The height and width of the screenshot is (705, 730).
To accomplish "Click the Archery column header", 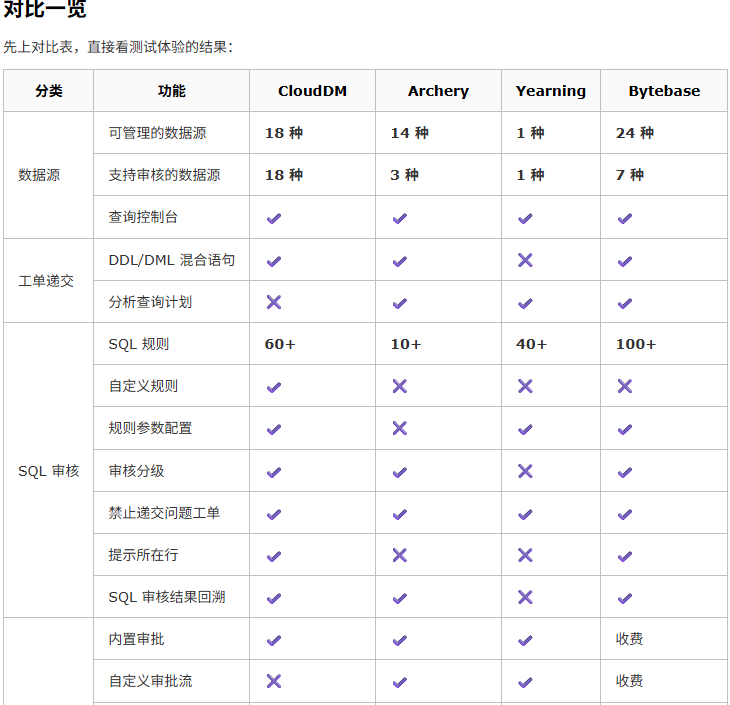I will [439, 91].
